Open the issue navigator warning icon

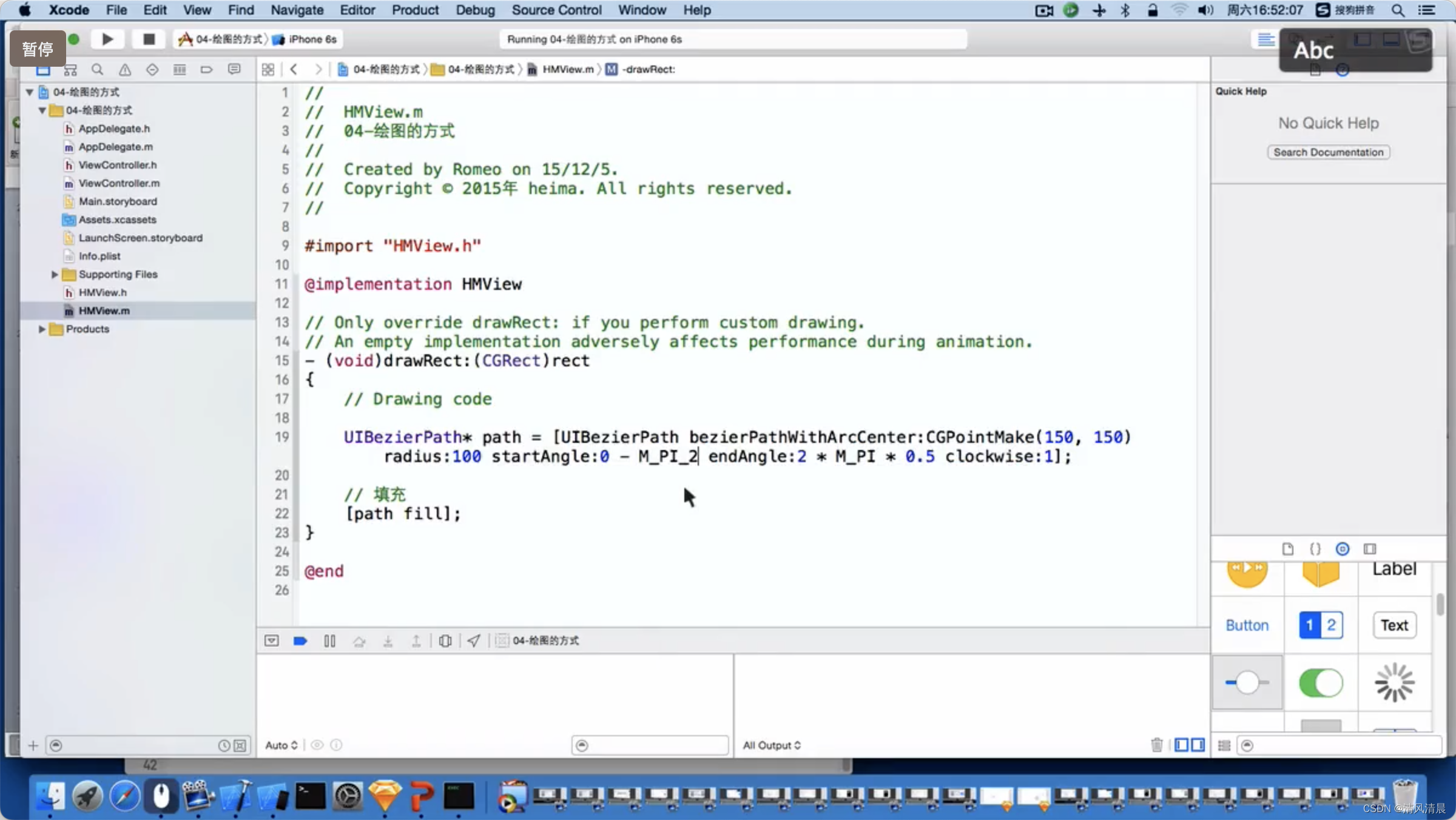point(125,70)
